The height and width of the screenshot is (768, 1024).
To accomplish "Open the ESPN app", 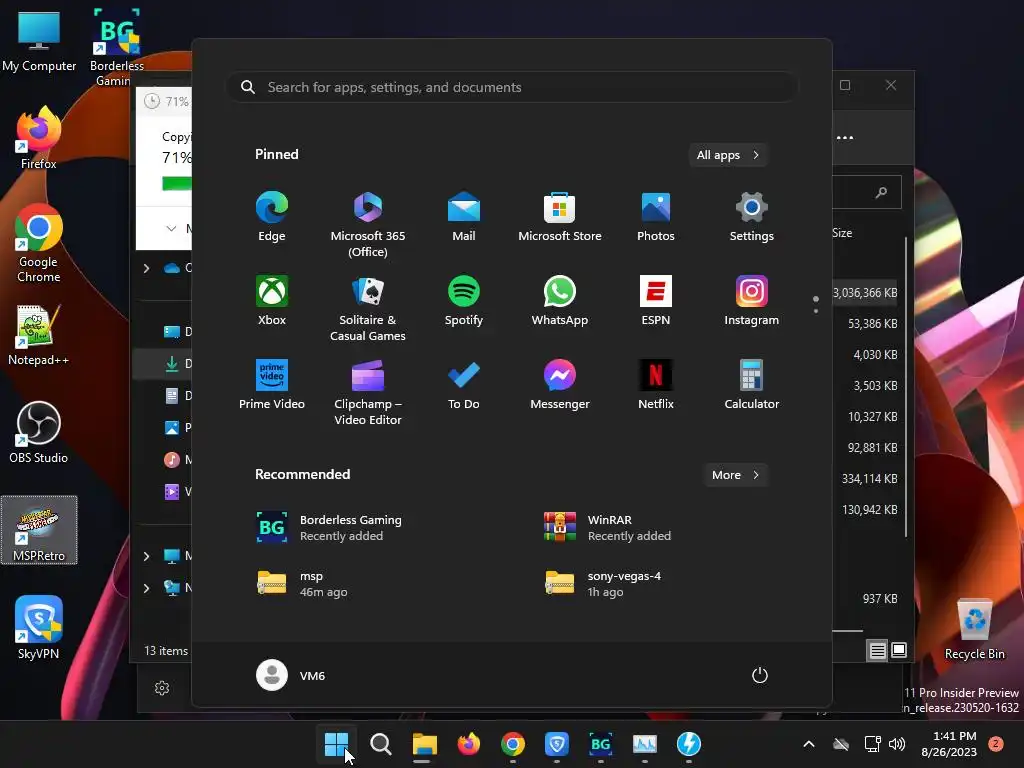I will [x=656, y=300].
